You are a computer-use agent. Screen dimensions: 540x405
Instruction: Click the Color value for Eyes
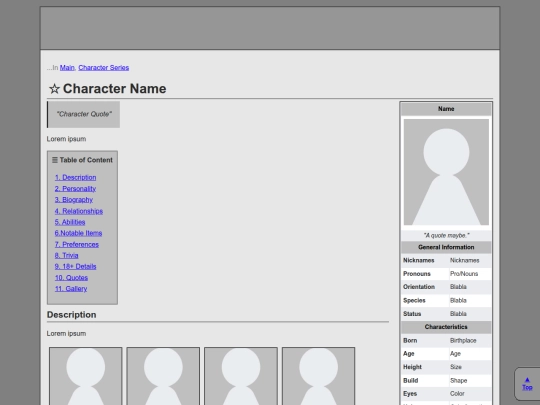click(x=470, y=394)
